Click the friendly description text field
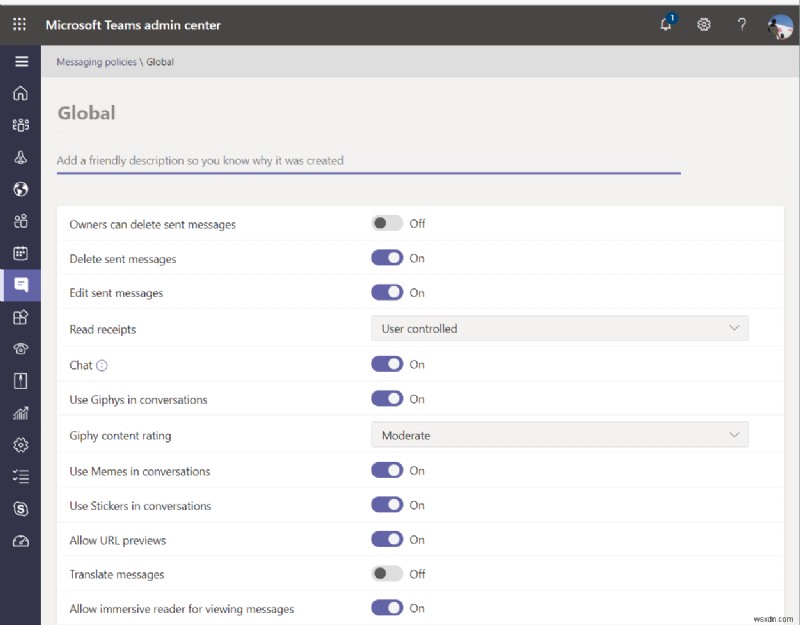Screen dimensions: 800x625 coord(370,161)
